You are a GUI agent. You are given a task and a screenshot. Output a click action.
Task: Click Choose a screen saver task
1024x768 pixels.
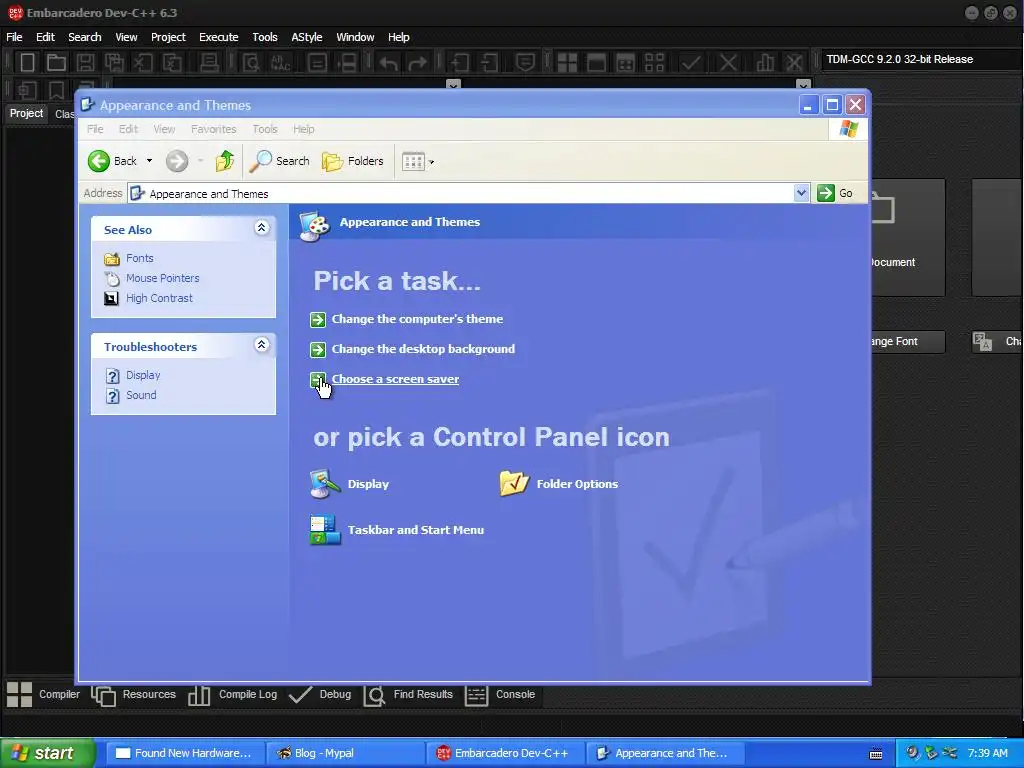[x=395, y=379]
